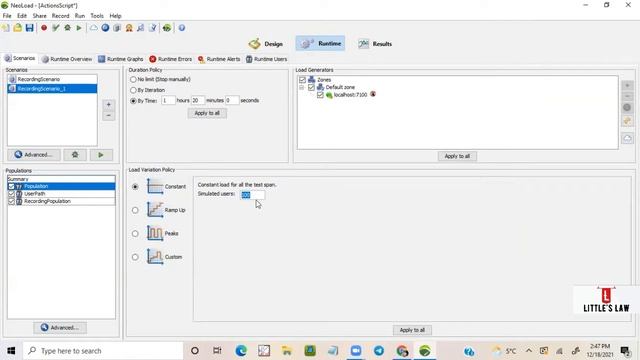
Task: Toggle the Population checkbox
Action: pyautogui.click(x=11, y=186)
